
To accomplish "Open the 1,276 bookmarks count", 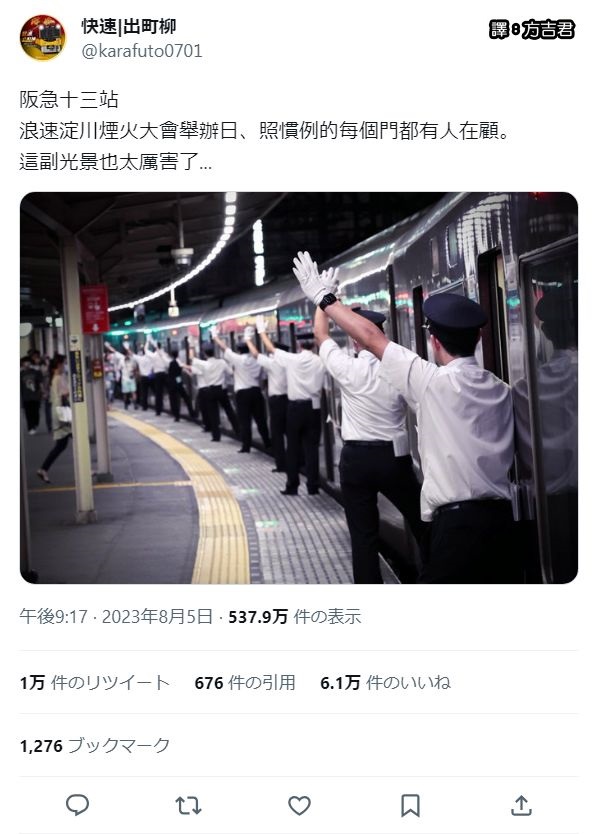I will (x=95, y=745).
